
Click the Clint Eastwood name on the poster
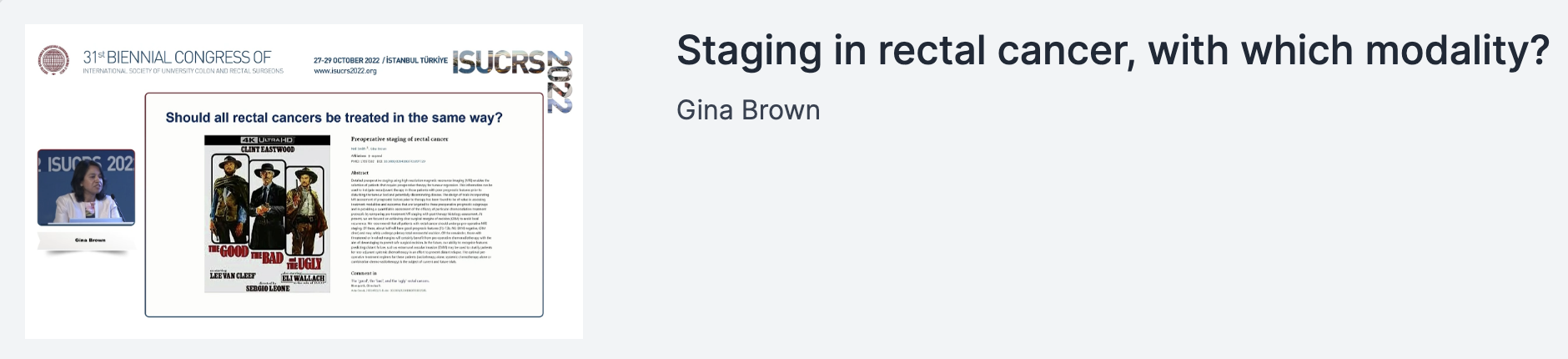(x=267, y=149)
